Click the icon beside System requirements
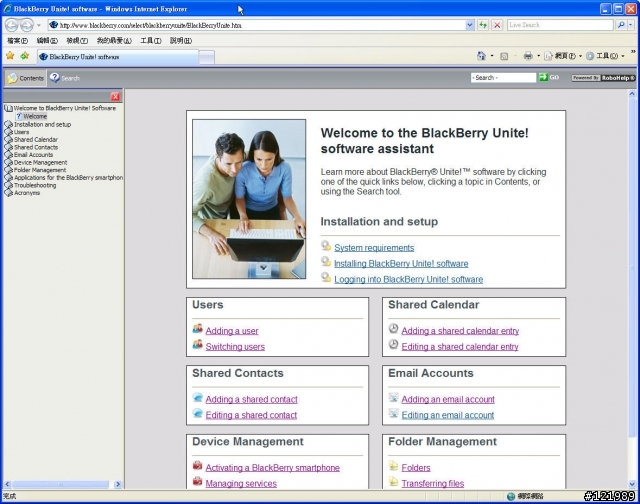 [326, 246]
